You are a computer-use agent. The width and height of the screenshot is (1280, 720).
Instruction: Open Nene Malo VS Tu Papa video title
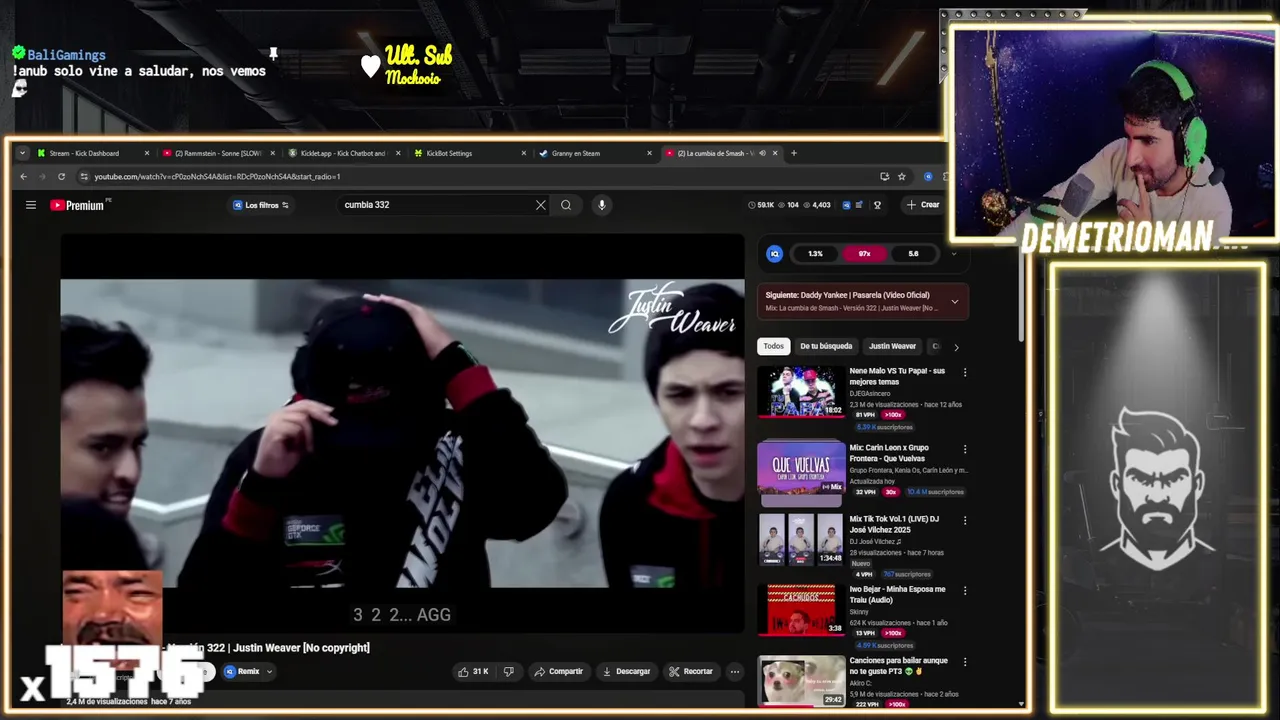(897, 376)
